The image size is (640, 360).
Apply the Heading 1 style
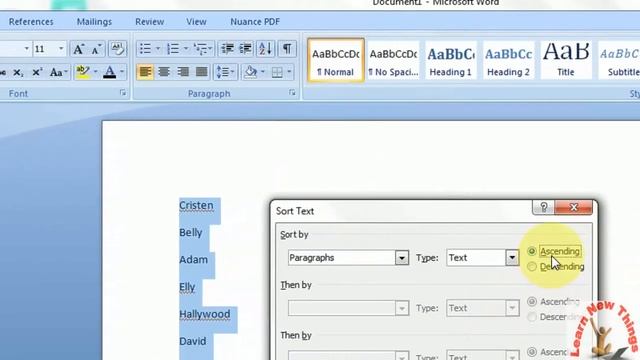pos(451,60)
